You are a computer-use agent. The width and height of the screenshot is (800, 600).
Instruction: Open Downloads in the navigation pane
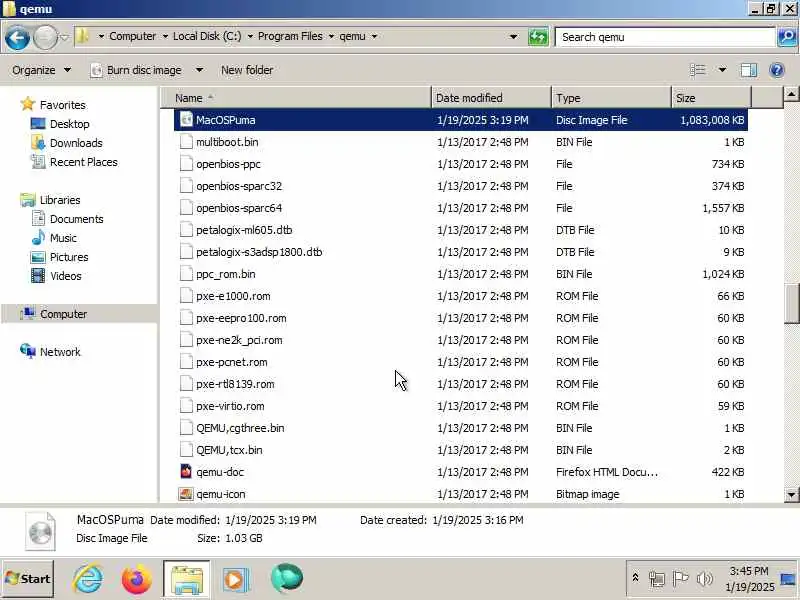[x=76, y=143]
